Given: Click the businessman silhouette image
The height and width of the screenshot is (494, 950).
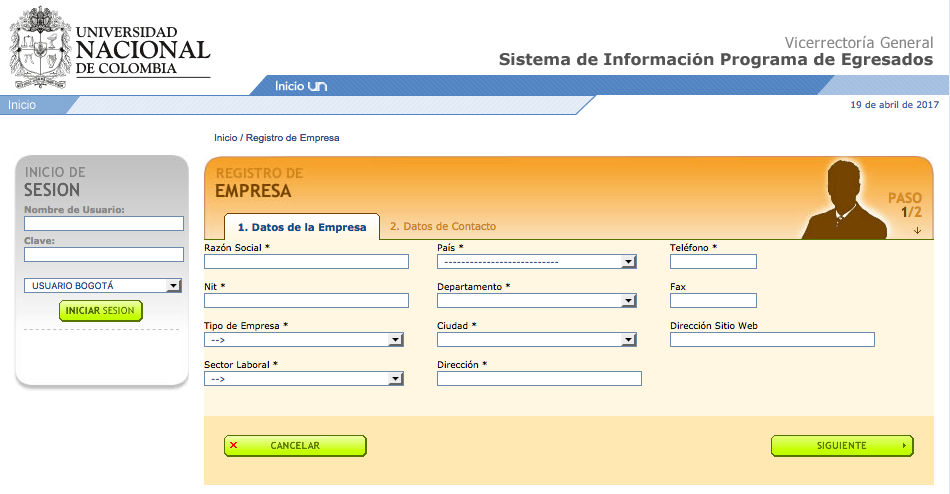Looking at the screenshot, I should pyautogui.click(x=845, y=199).
